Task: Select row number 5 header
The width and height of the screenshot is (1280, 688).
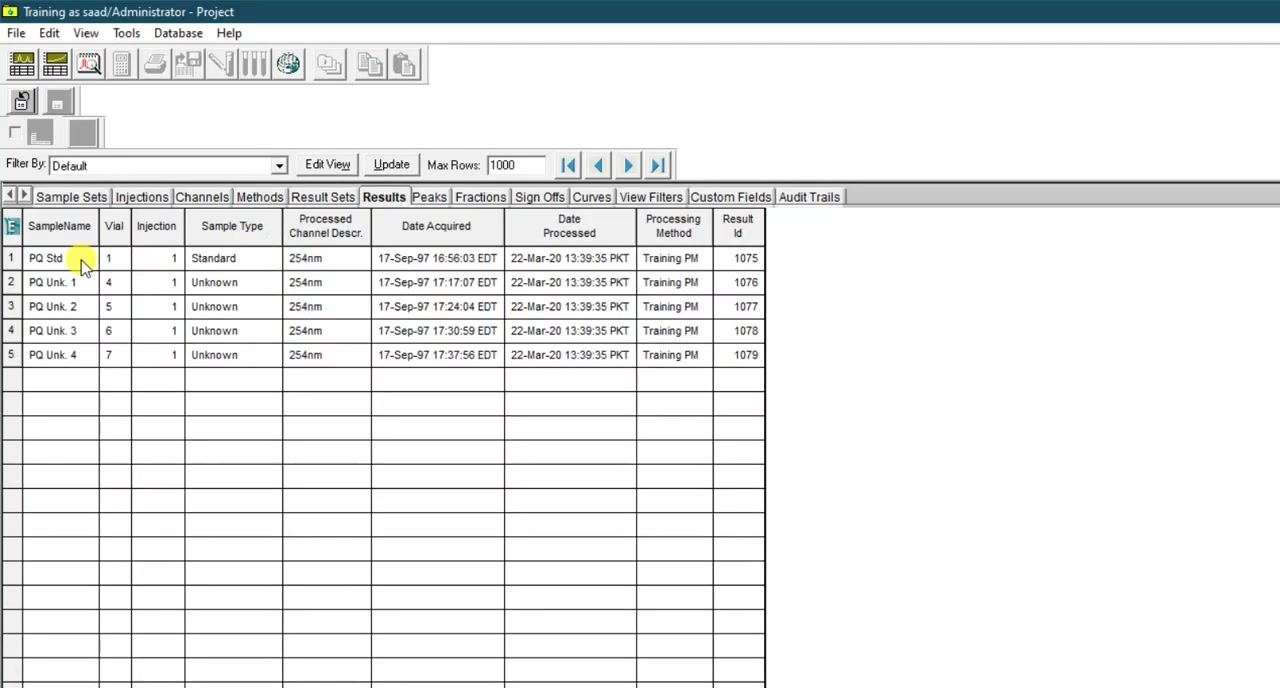Action: click(12, 355)
